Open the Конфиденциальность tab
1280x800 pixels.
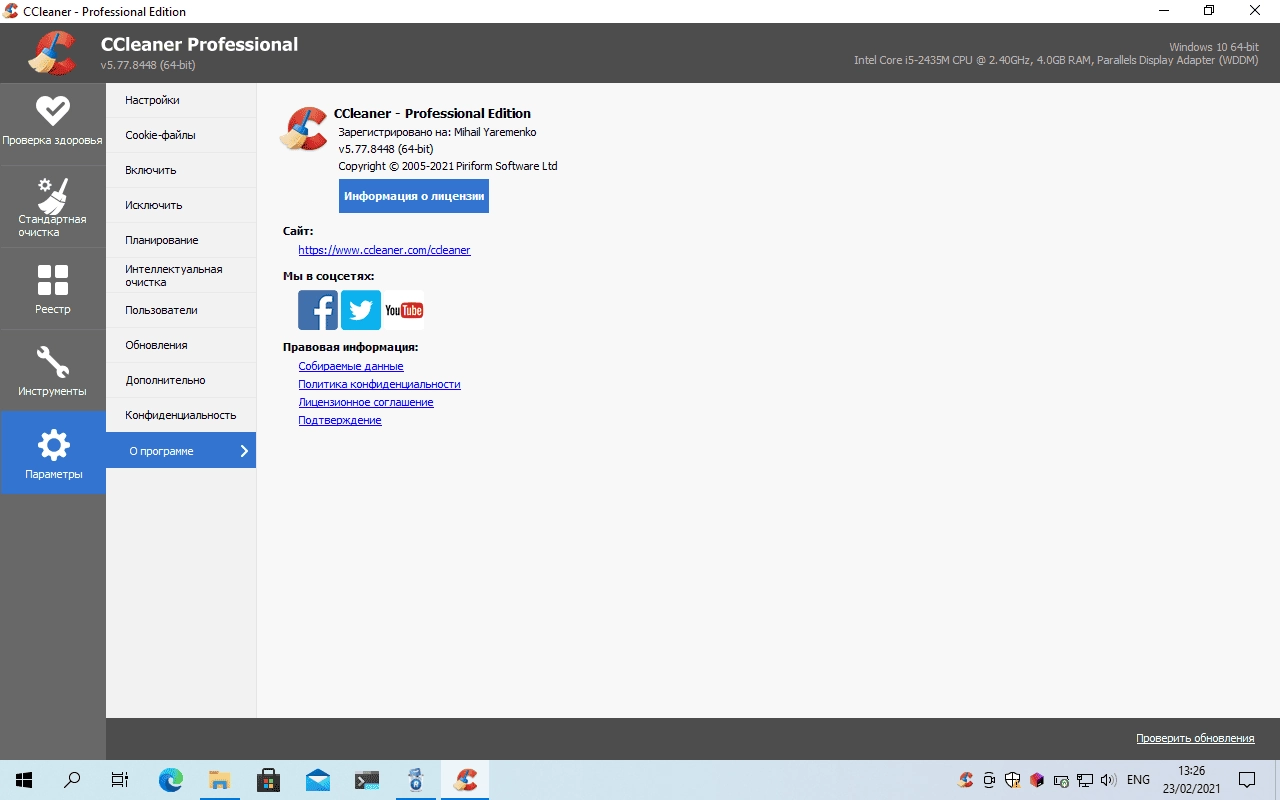(181, 415)
